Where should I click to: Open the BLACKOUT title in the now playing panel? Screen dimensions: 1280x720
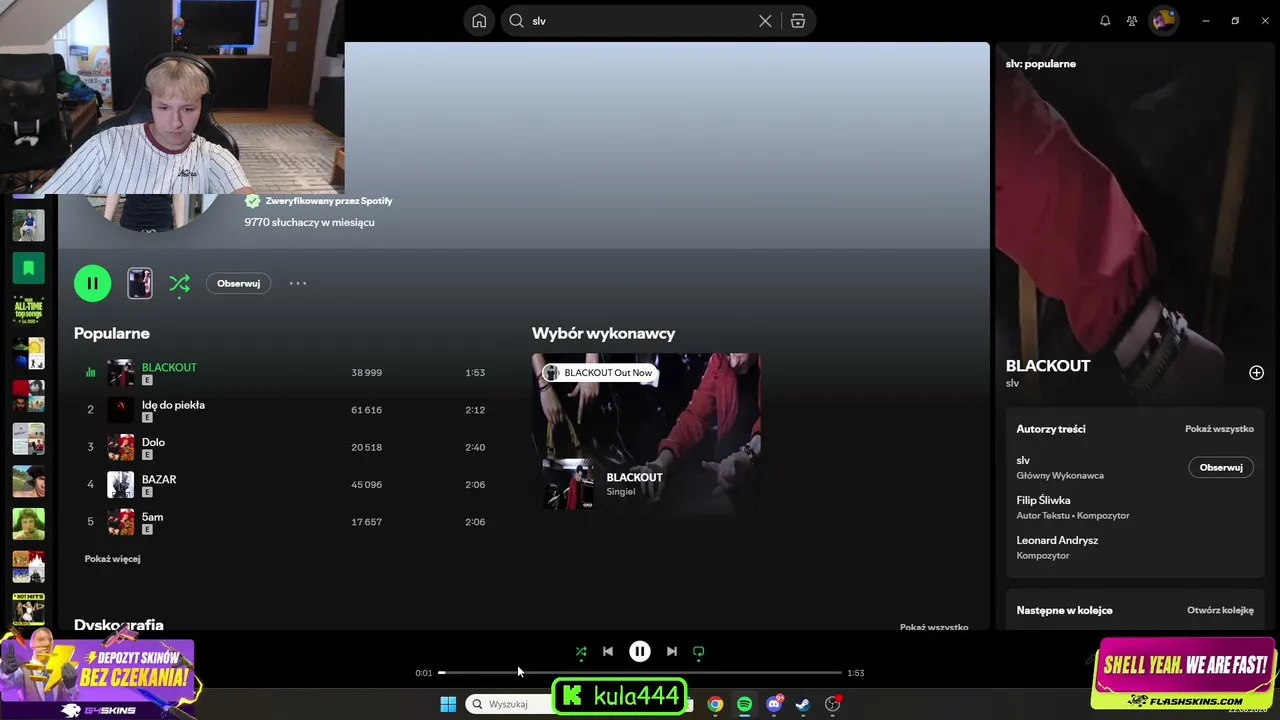tap(1048, 366)
